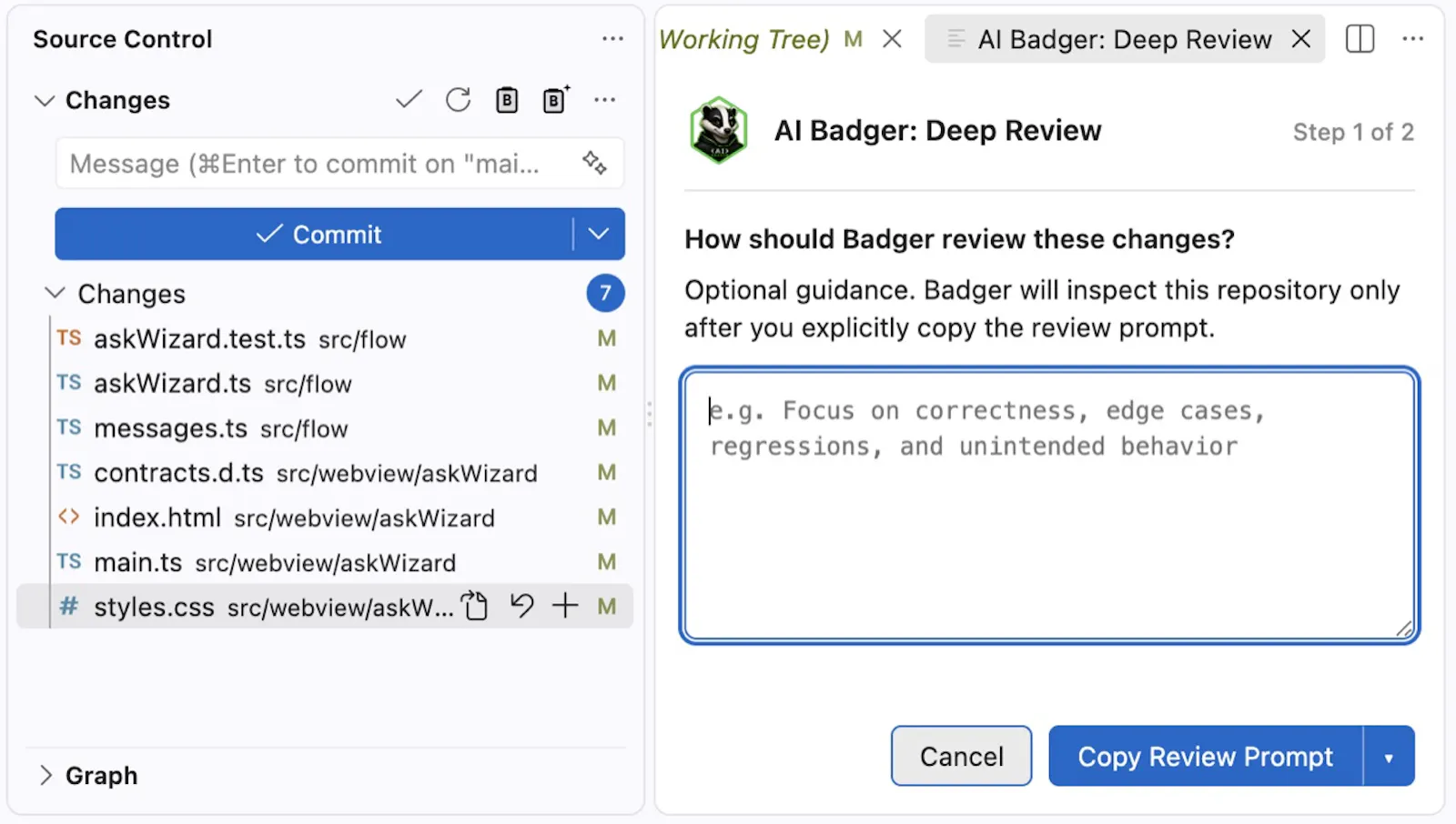Click the Commit button

pyautogui.click(x=315, y=234)
